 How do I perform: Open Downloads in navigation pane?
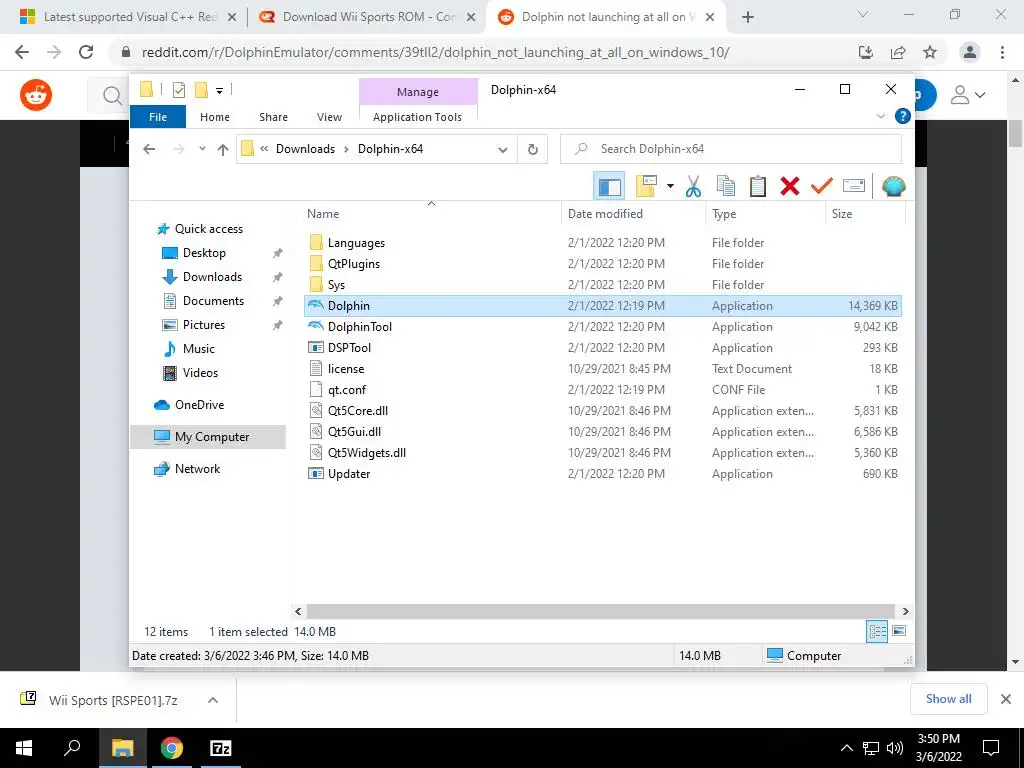click(x=212, y=277)
